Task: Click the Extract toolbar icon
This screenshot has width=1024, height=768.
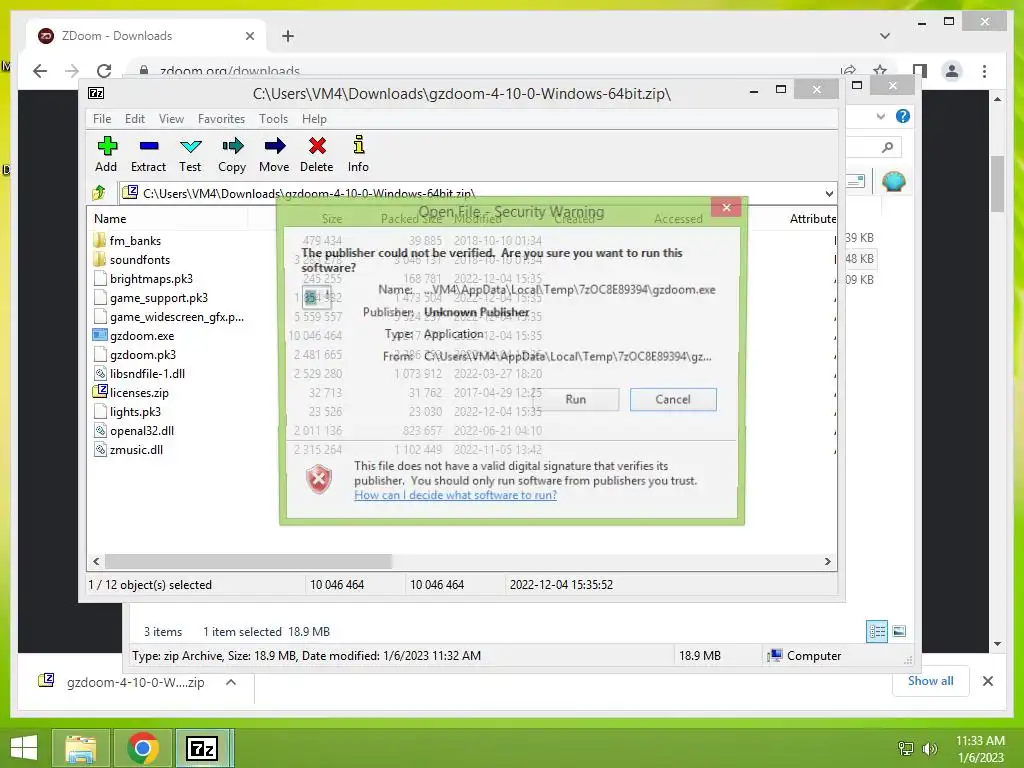Action: point(148,154)
